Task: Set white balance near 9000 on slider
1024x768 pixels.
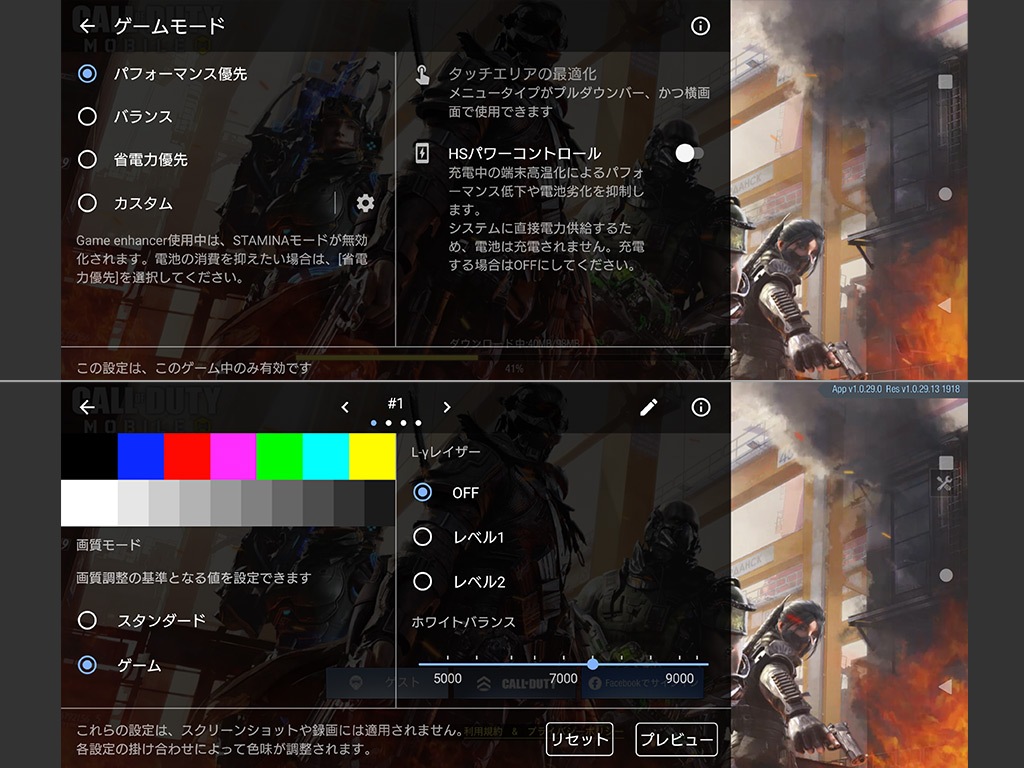Action: (x=679, y=664)
